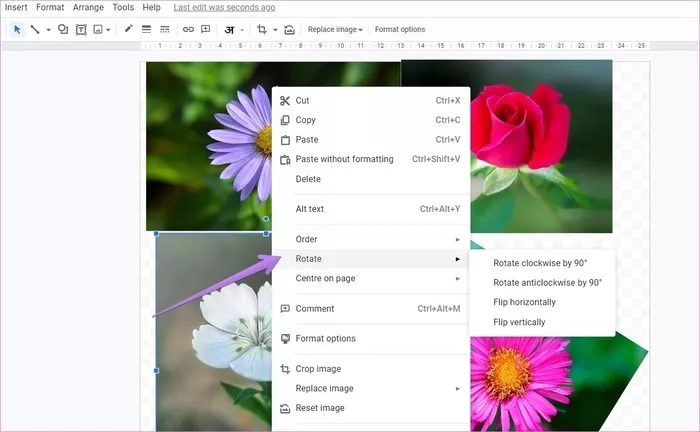Click the insert link icon
The width and height of the screenshot is (700, 432).
pyautogui.click(x=188, y=29)
